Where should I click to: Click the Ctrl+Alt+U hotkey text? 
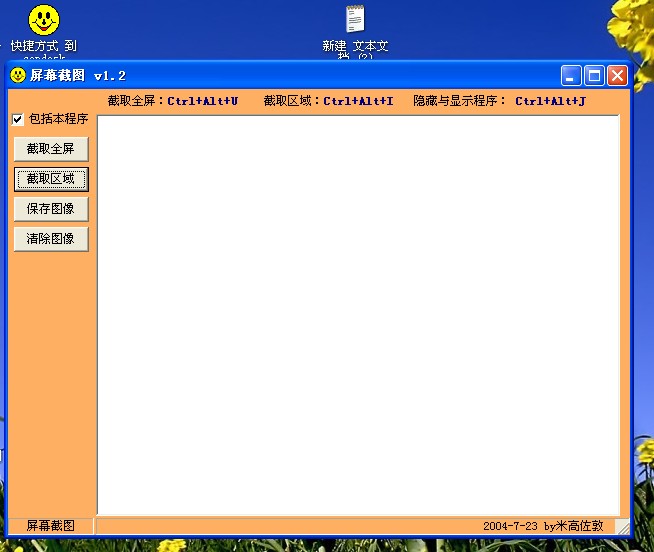click(x=203, y=101)
